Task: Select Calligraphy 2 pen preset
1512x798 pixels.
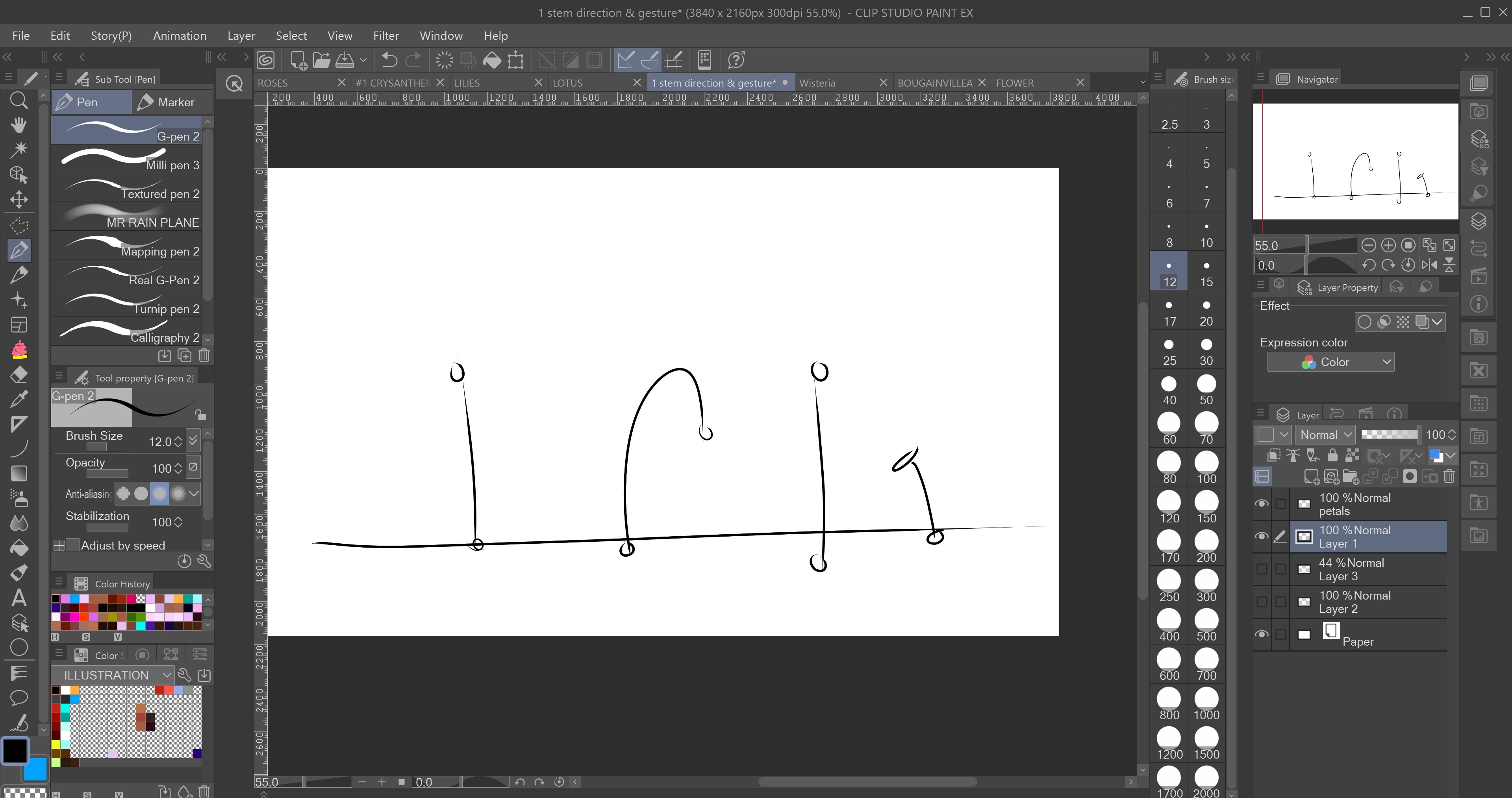Action: 127,332
